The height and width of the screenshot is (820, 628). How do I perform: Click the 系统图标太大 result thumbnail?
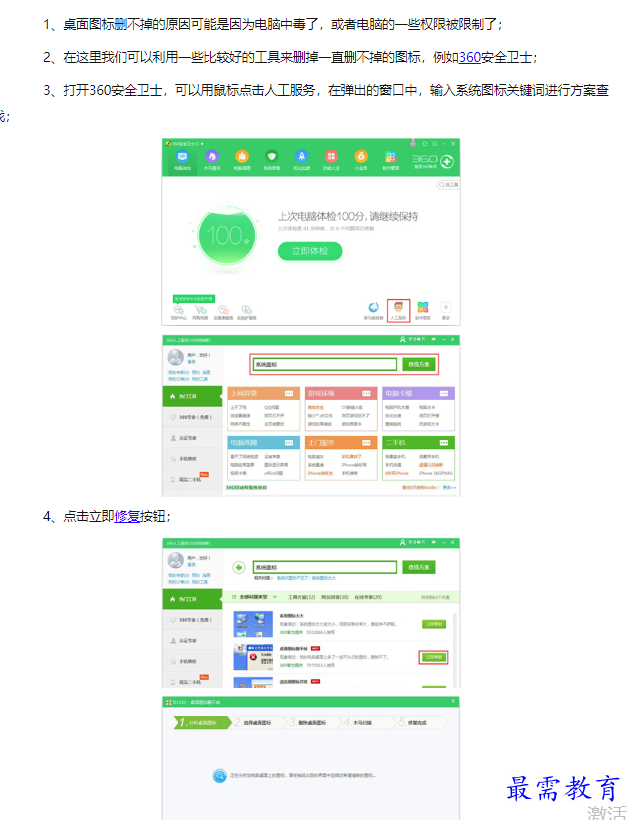click(253, 623)
